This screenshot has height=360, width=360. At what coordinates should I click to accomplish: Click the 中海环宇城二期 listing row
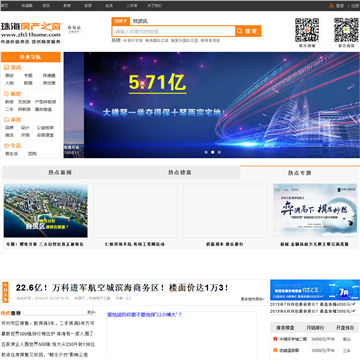pos(315,339)
